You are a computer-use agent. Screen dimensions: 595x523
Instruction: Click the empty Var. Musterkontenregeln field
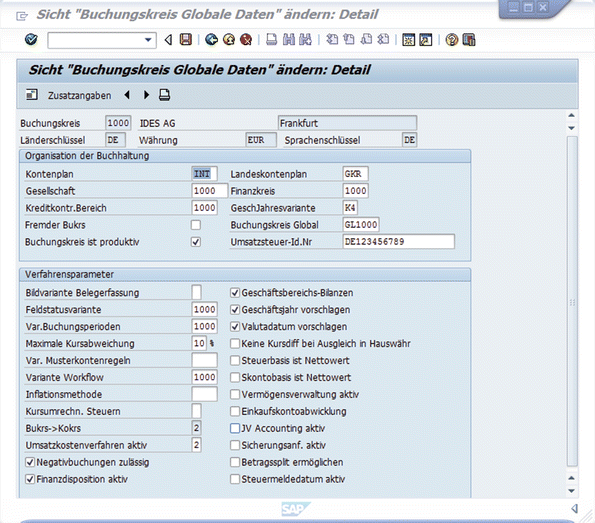pos(205,360)
